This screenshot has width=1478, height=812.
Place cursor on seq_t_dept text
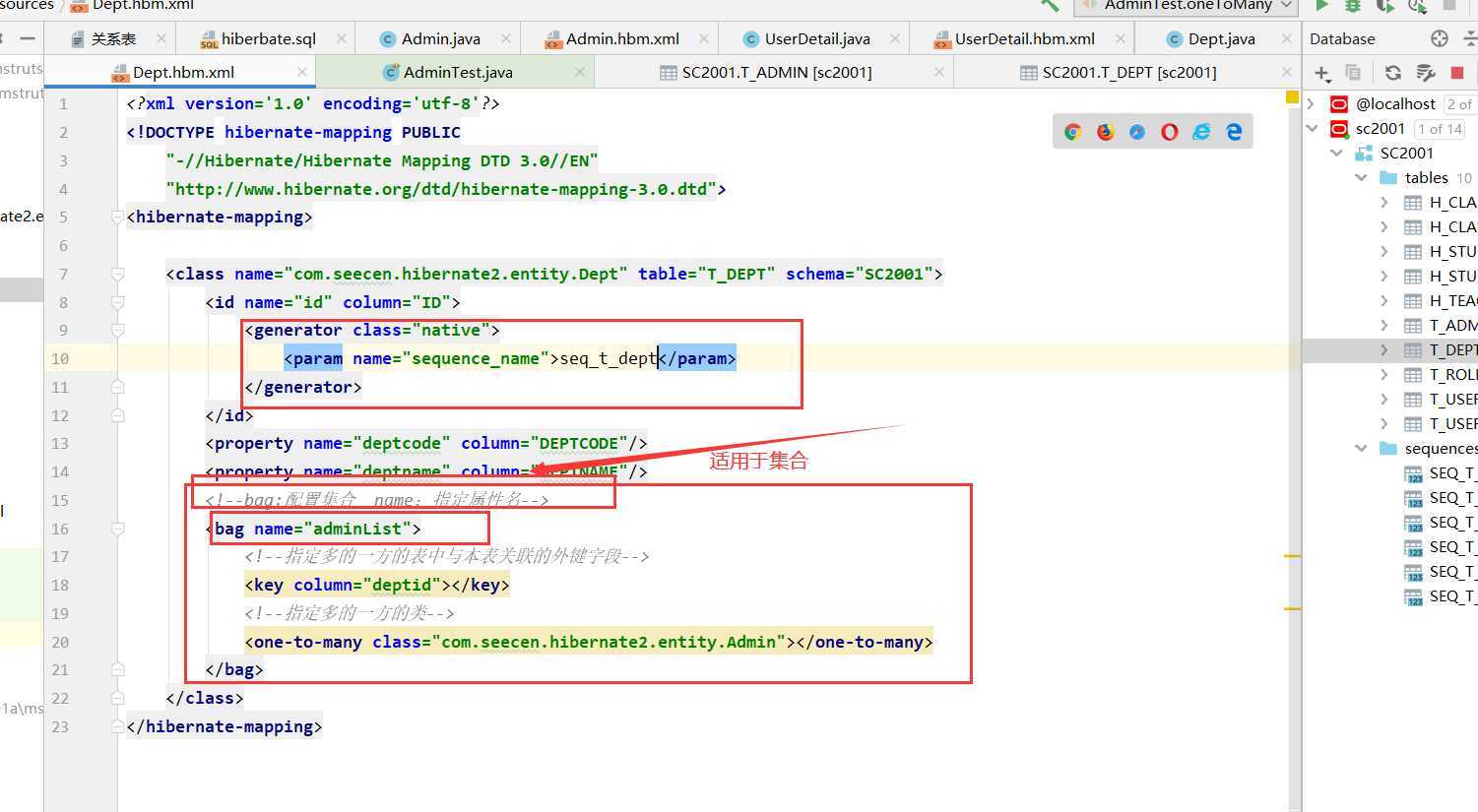(609, 358)
